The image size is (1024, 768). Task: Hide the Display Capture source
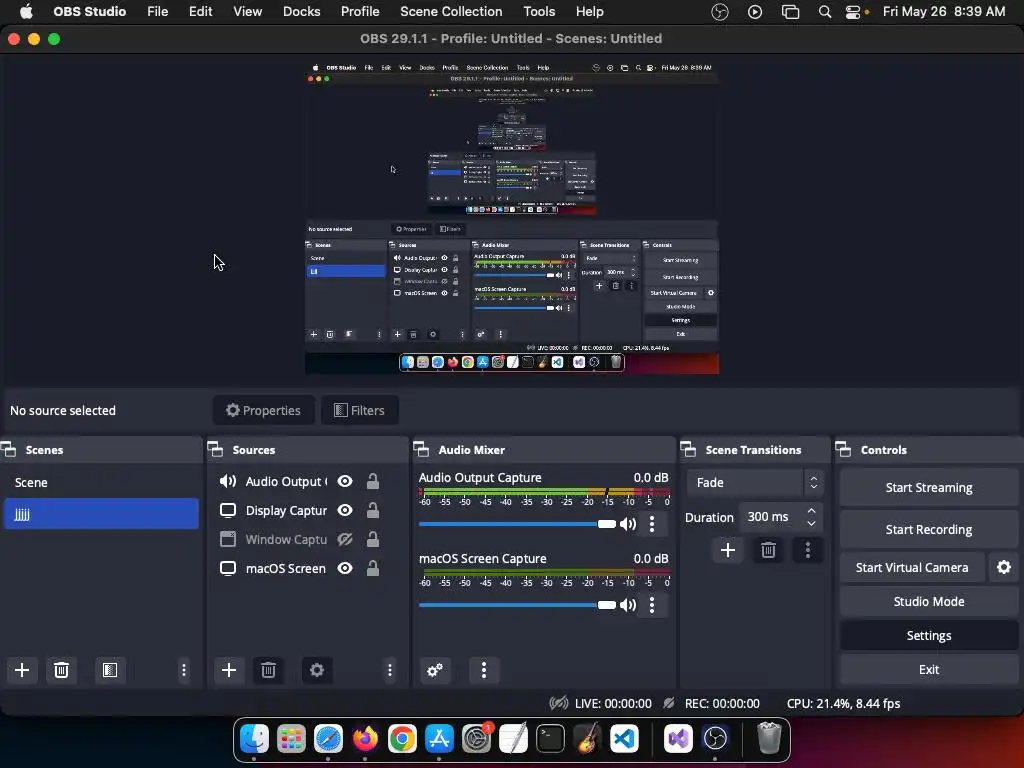click(345, 511)
